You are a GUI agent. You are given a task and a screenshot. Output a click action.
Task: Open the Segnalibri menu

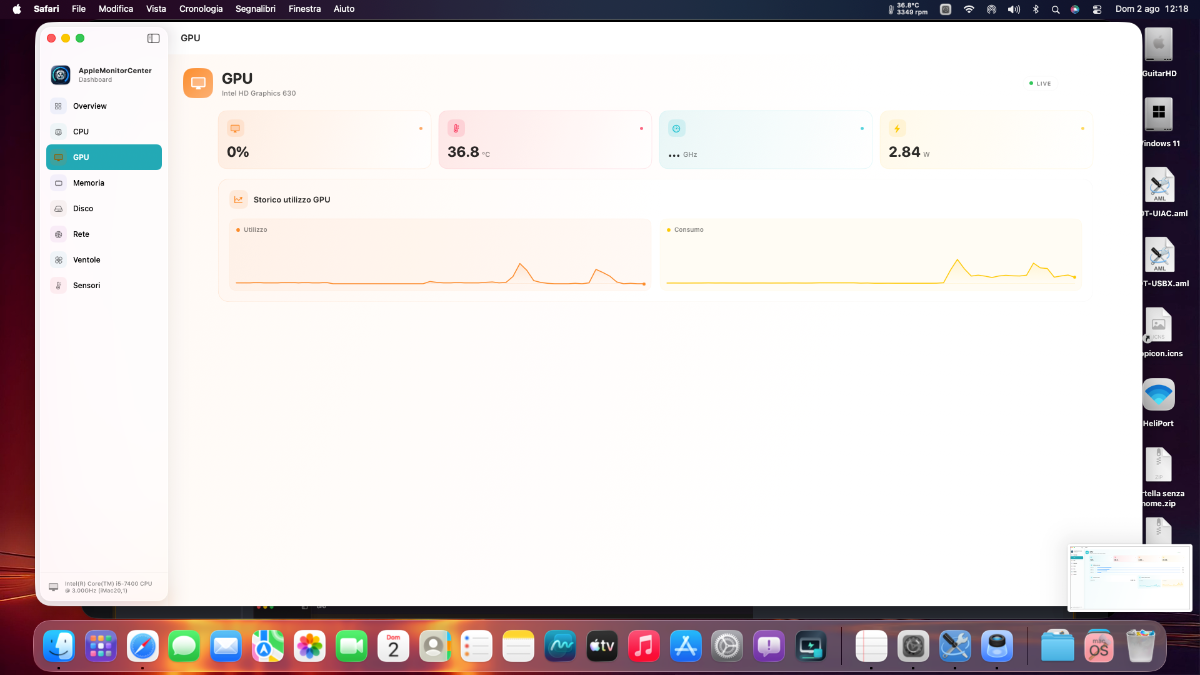pyautogui.click(x=255, y=9)
